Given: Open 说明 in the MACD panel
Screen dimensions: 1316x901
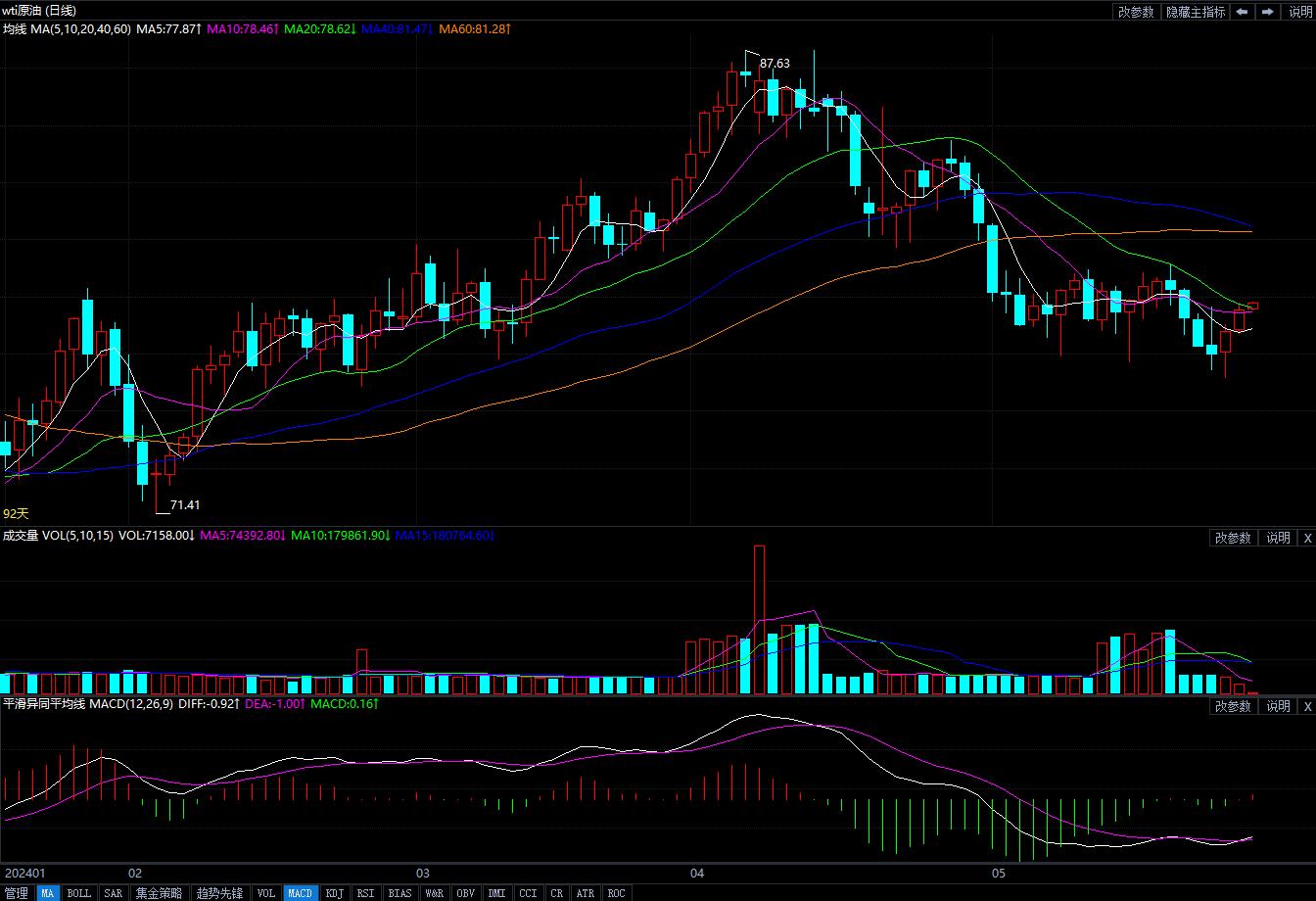Looking at the screenshot, I should 1278,706.
